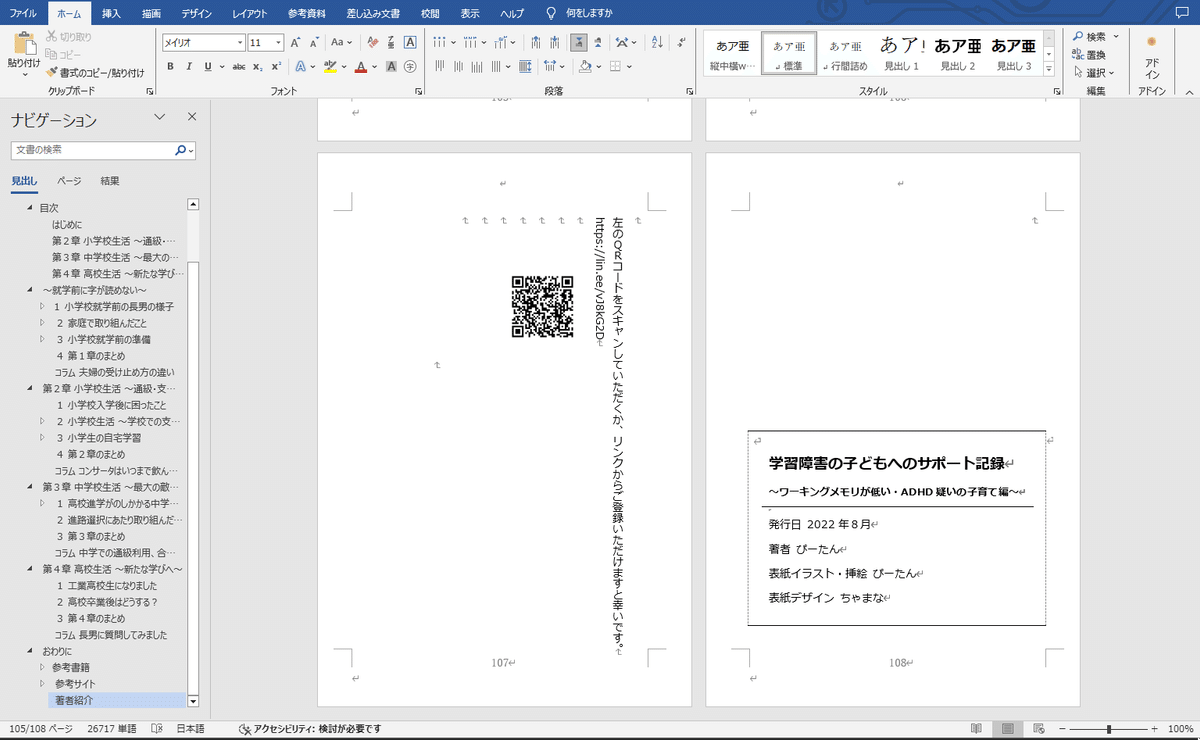This screenshot has width=1200, height=740.
Task: Click the show/hide paragraph marks icon
Action: [x=683, y=43]
